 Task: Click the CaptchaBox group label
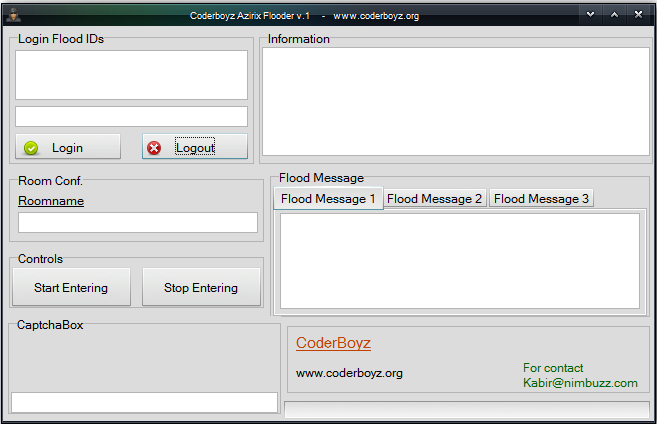(x=50, y=325)
